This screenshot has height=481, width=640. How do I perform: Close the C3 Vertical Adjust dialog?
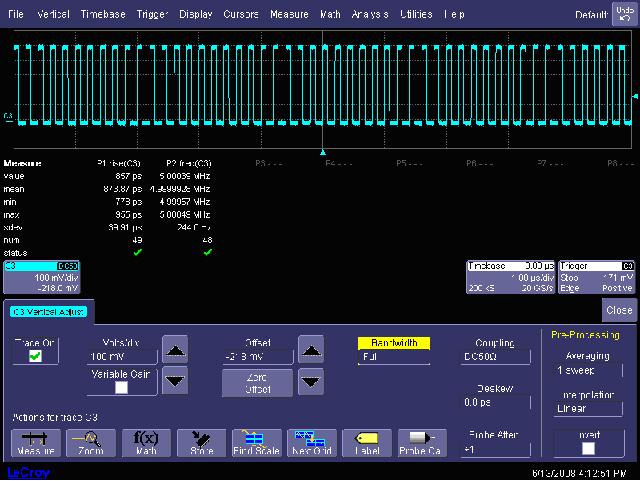tap(619, 310)
